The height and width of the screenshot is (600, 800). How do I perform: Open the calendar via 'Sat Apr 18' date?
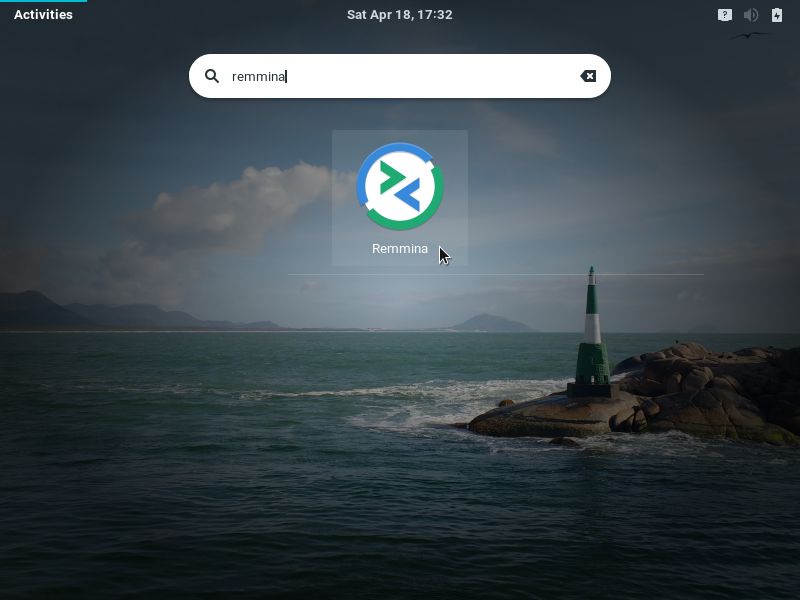click(x=380, y=15)
